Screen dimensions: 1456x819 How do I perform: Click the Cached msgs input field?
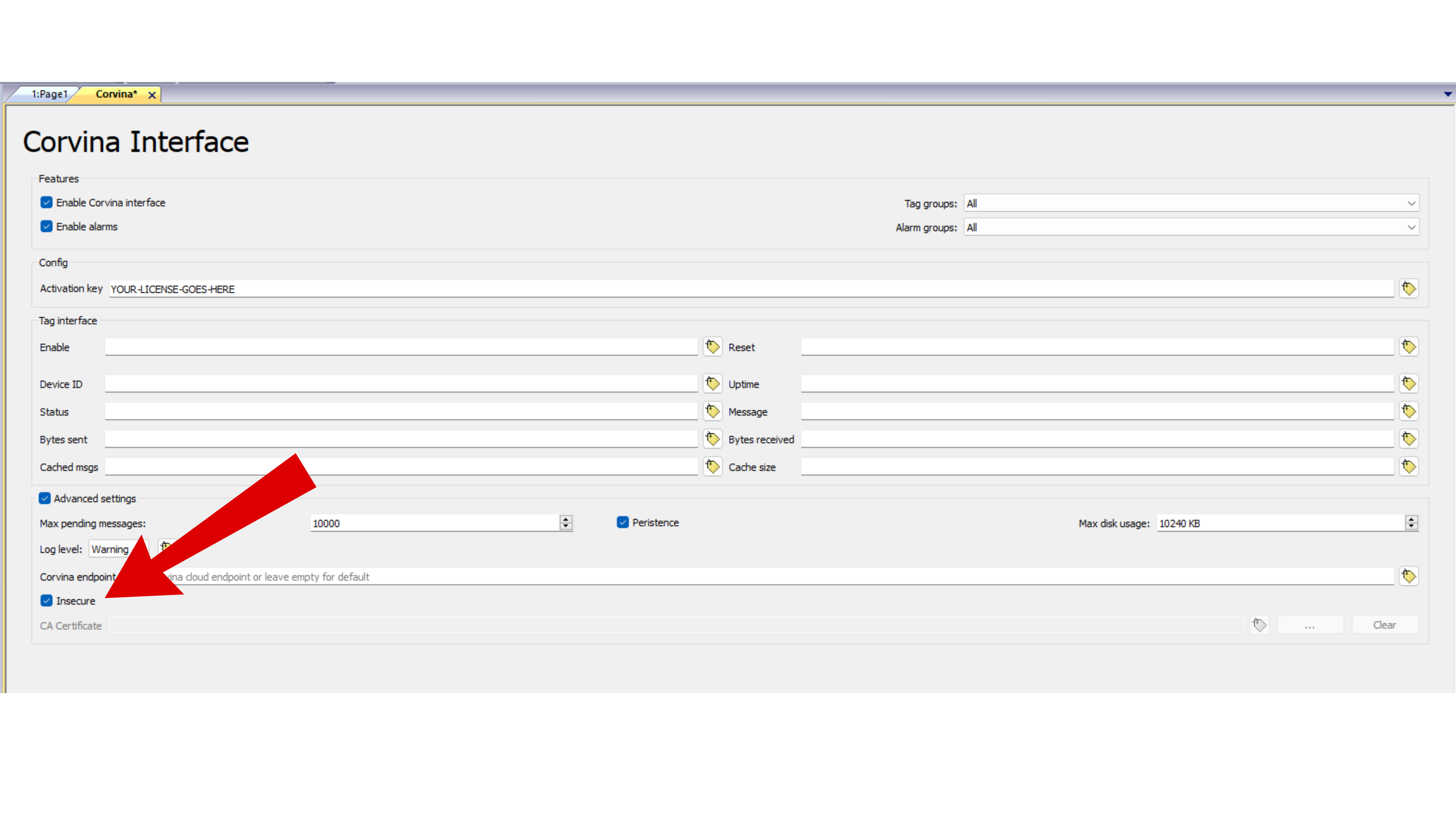(401, 467)
